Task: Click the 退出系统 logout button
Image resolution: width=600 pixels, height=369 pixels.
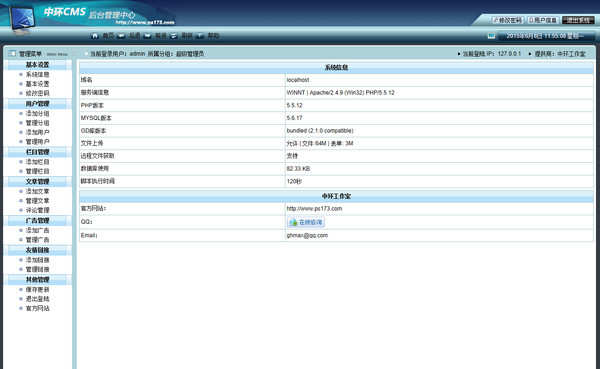Action: coord(578,20)
